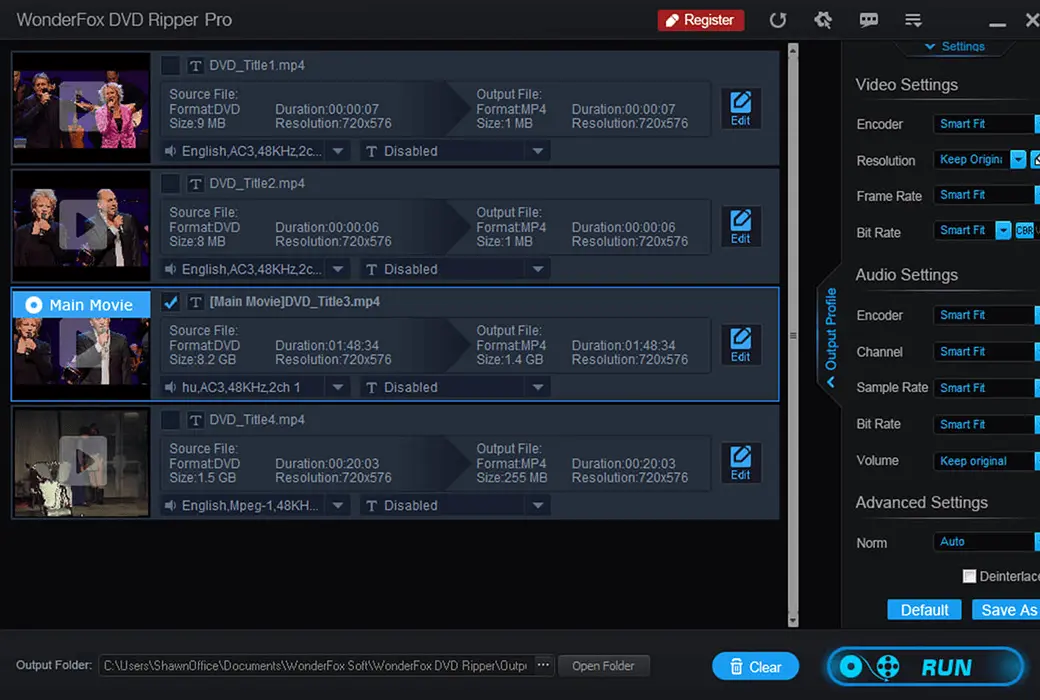
Task: Uncheck the Main Movie DVD_Title3 checkbox
Action: tap(170, 302)
